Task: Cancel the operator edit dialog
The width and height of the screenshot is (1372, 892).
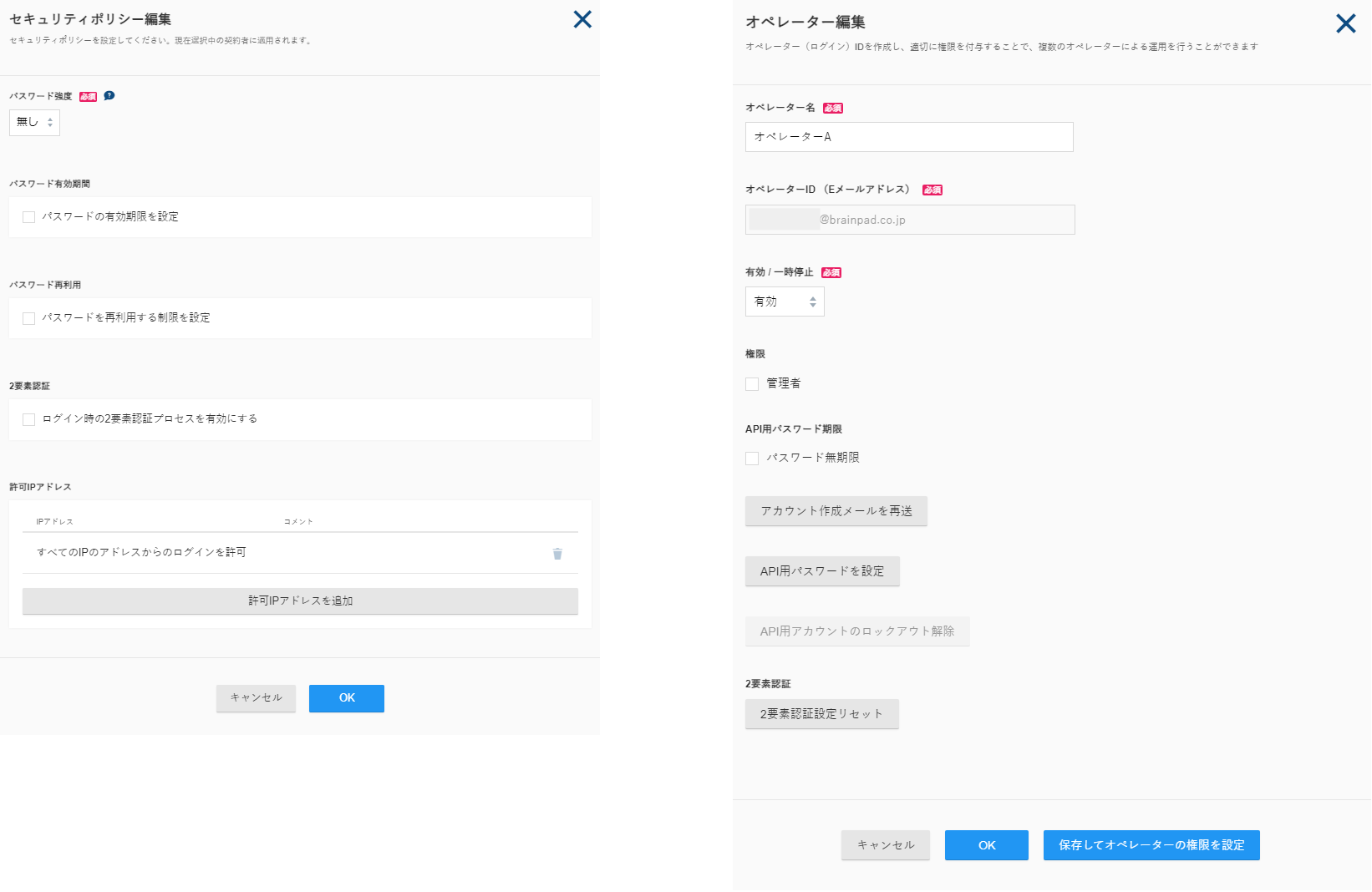Action: pyautogui.click(x=885, y=845)
